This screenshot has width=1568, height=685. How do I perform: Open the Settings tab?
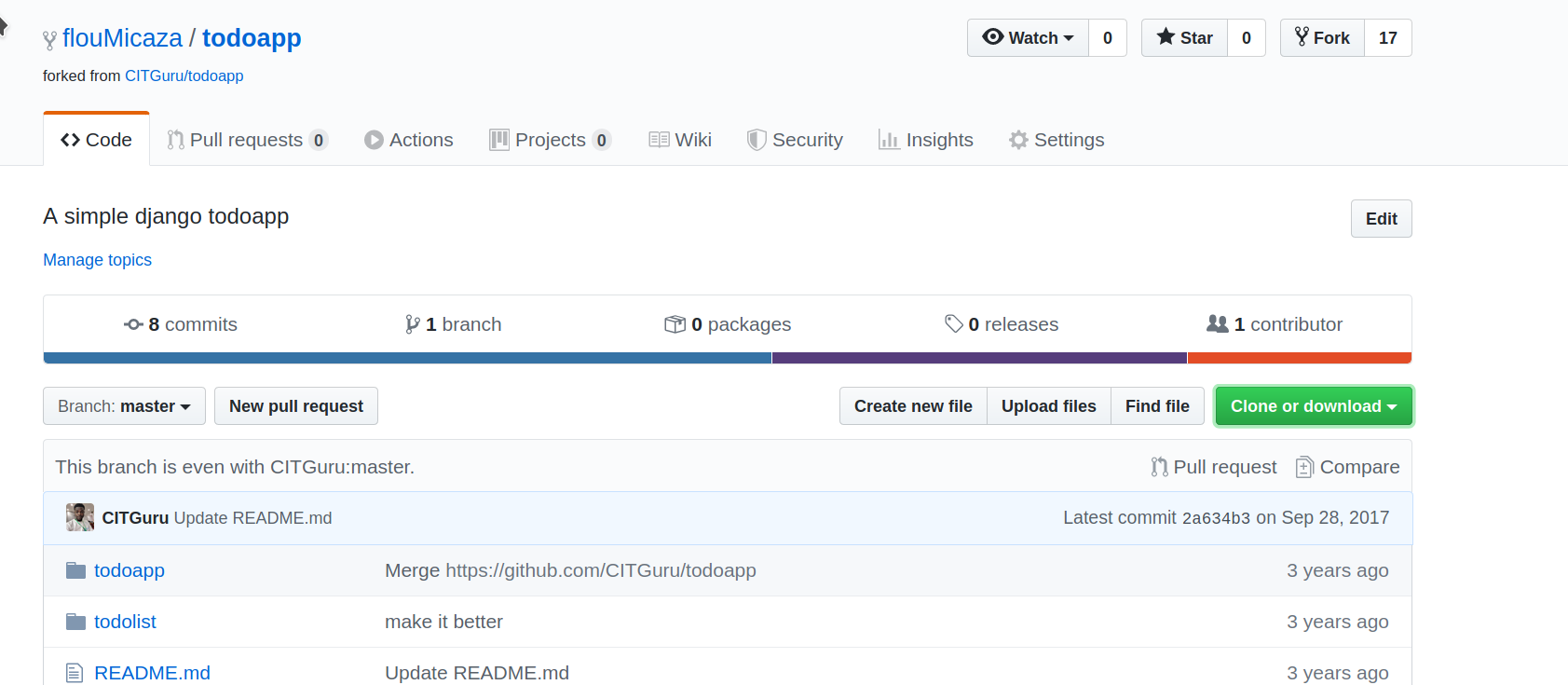[1057, 140]
